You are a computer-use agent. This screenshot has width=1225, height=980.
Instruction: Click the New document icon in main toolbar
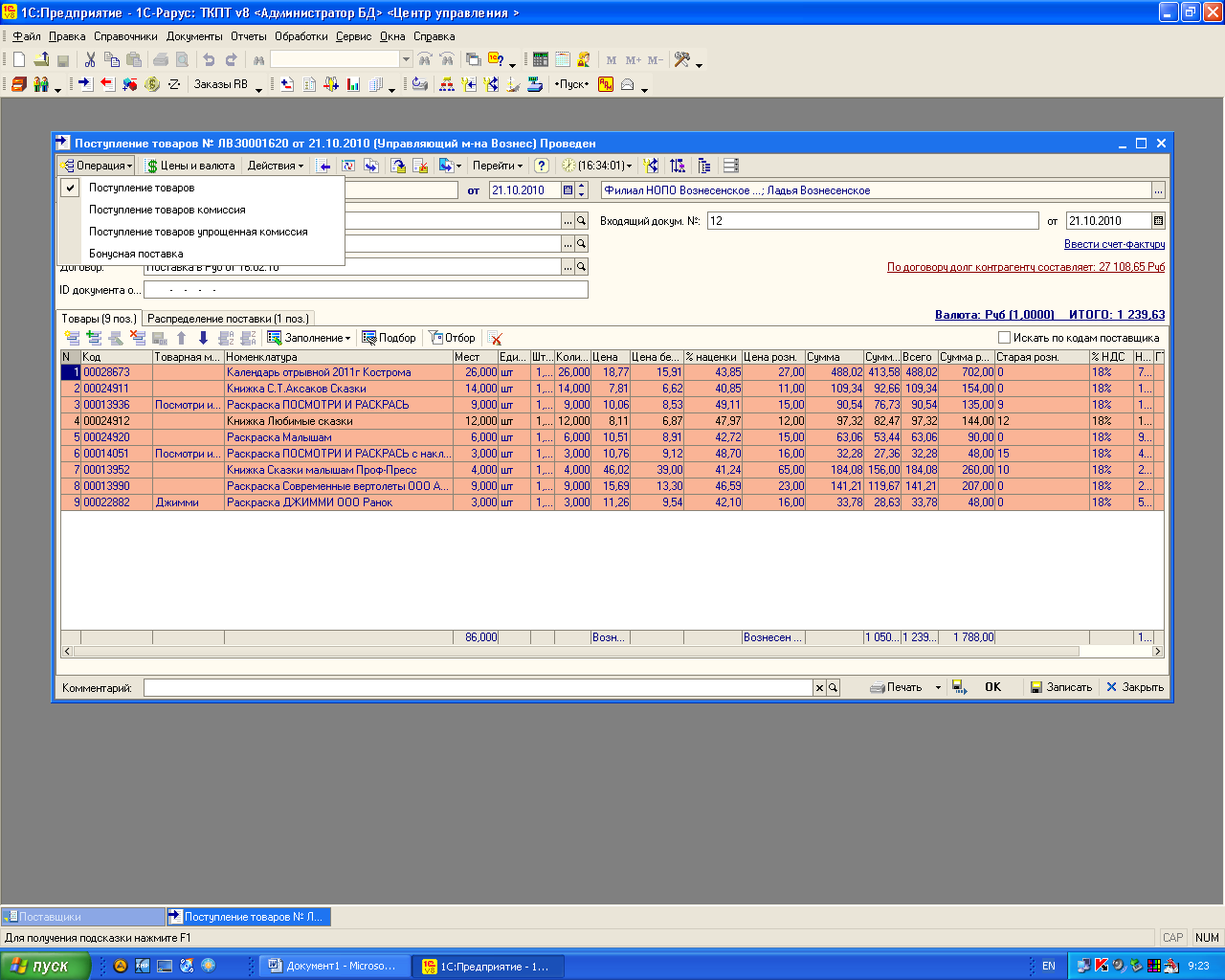19,59
